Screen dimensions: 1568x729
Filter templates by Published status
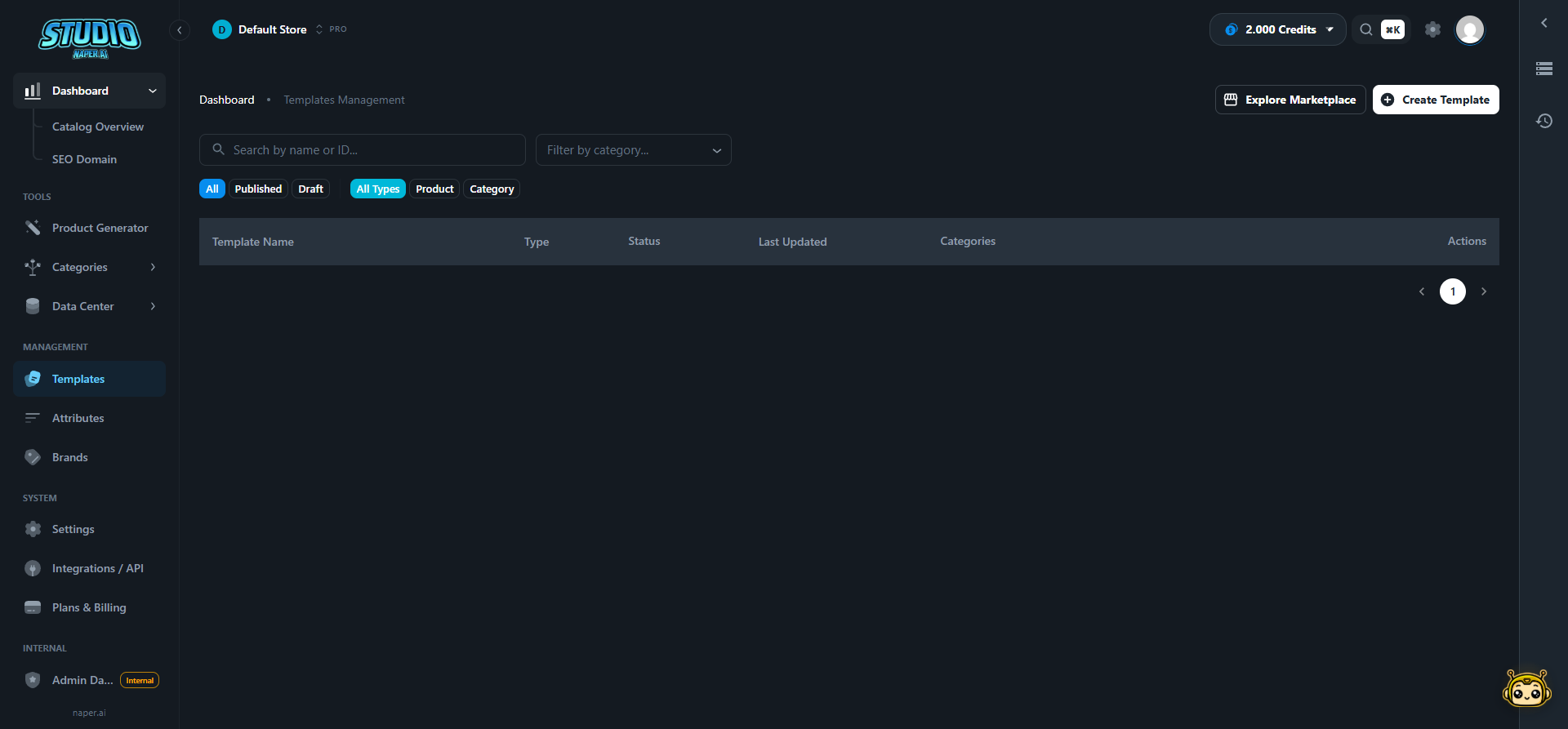(x=258, y=189)
